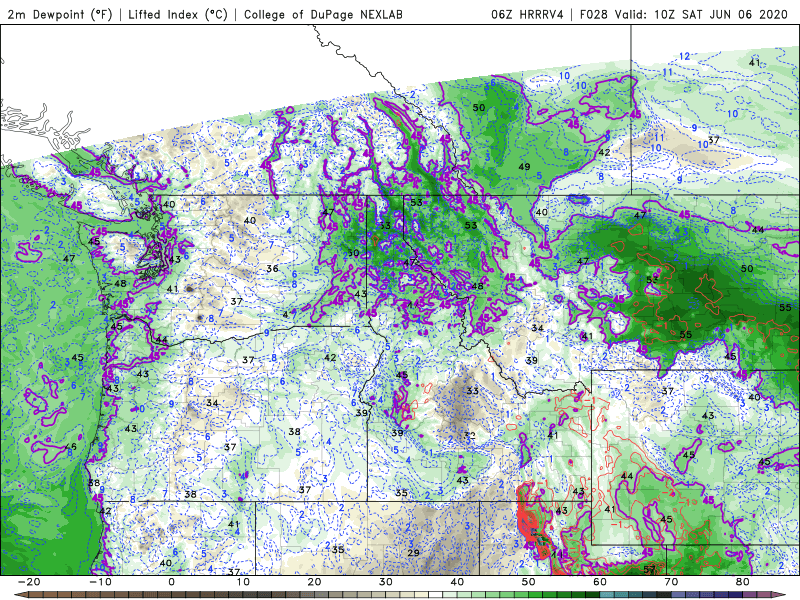Click the blue lifted index value 12
Image resolution: width=800 pixels, height=600 pixels.
coord(685,56)
